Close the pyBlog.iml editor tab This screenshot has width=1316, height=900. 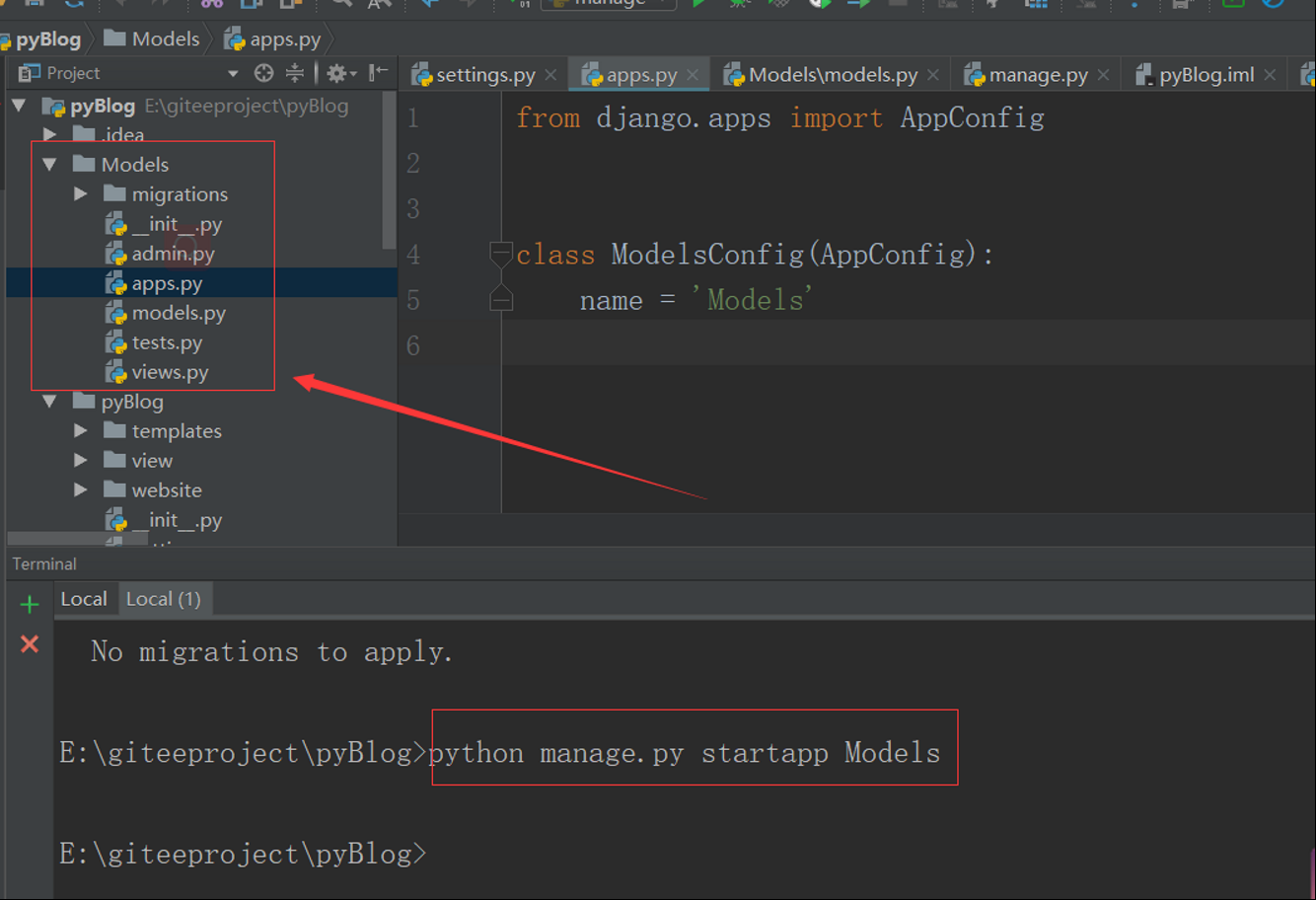point(1270,75)
